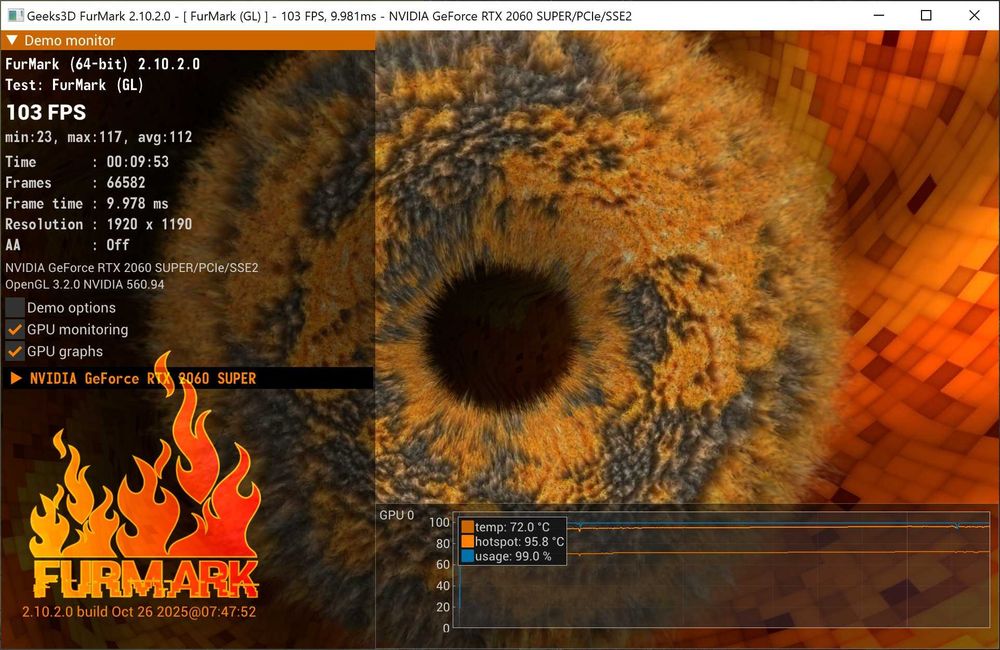The height and width of the screenshot is (650, 1000).
Task: Click the window title bar text
Action: 329,15
